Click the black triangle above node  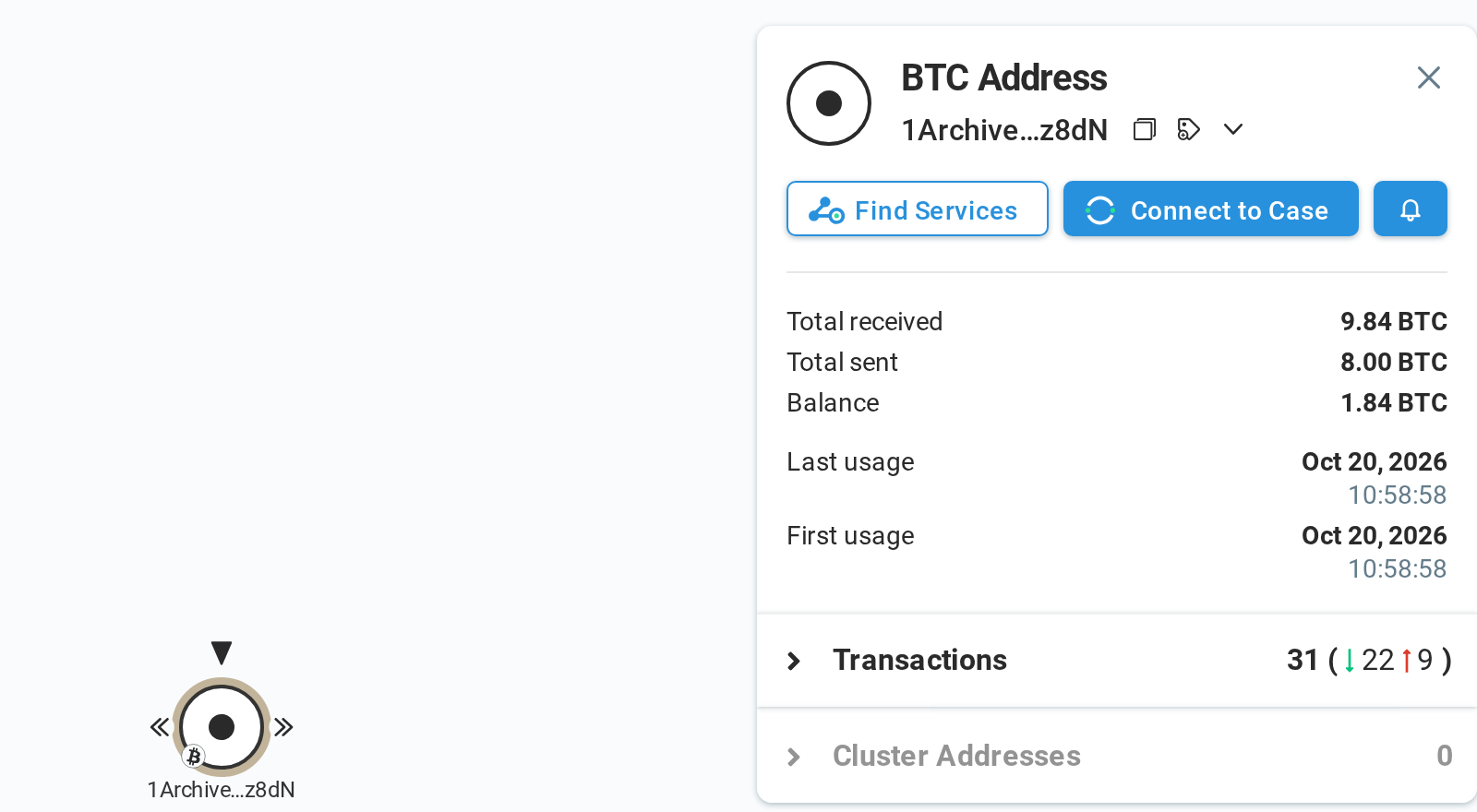click(222, 652)
